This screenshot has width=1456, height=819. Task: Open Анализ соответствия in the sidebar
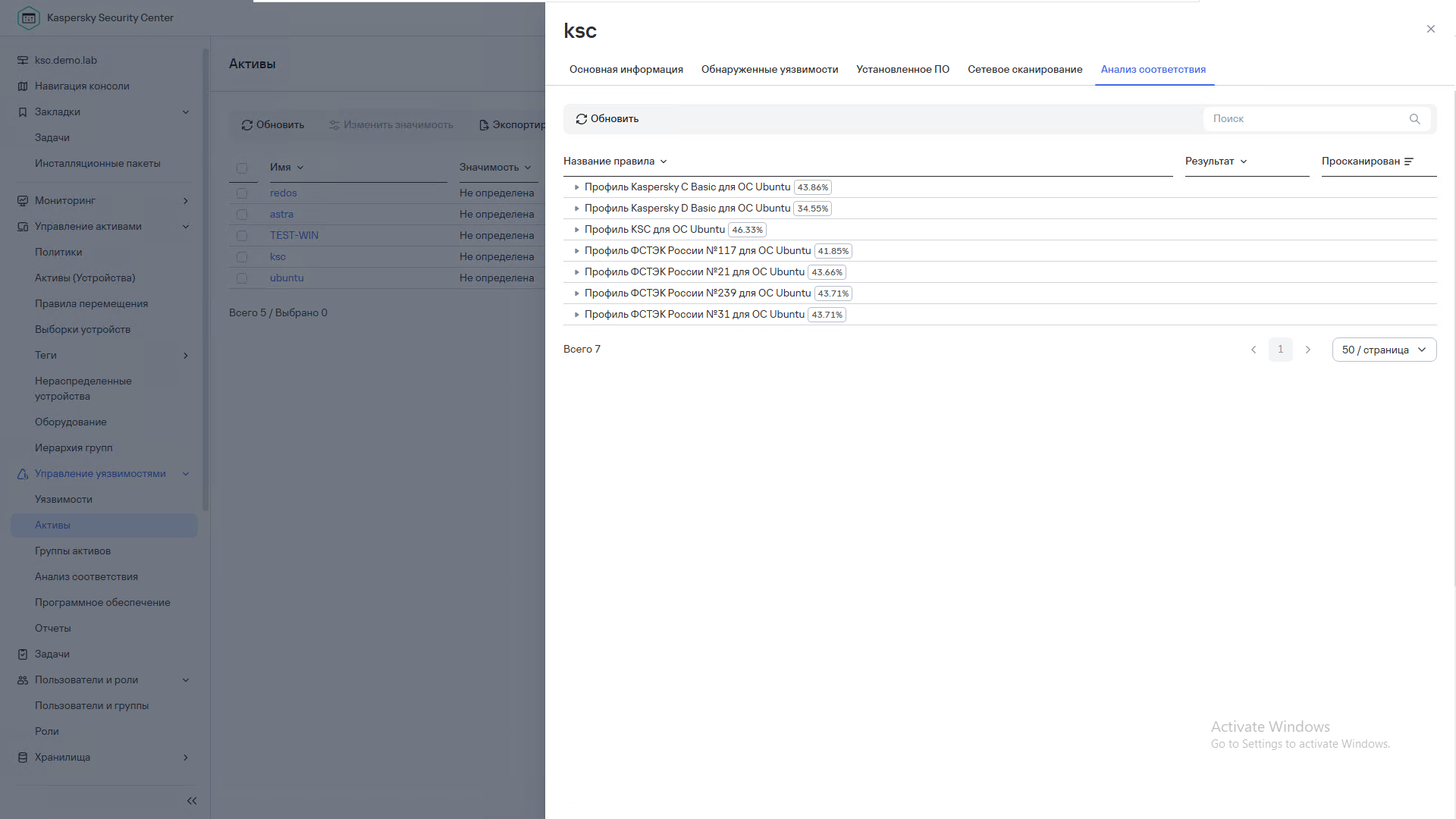pyautogui.click(x=86, y=577)
